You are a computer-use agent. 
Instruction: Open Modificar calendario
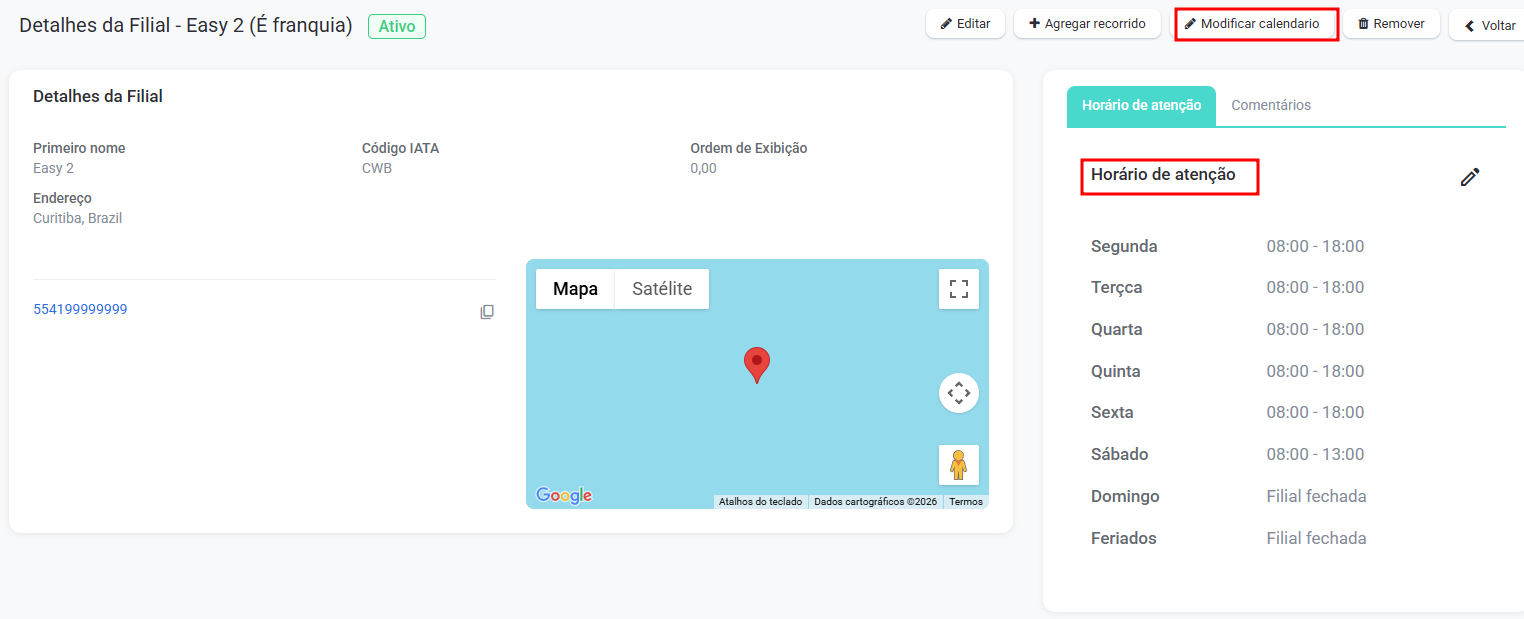click(1256, 24)
